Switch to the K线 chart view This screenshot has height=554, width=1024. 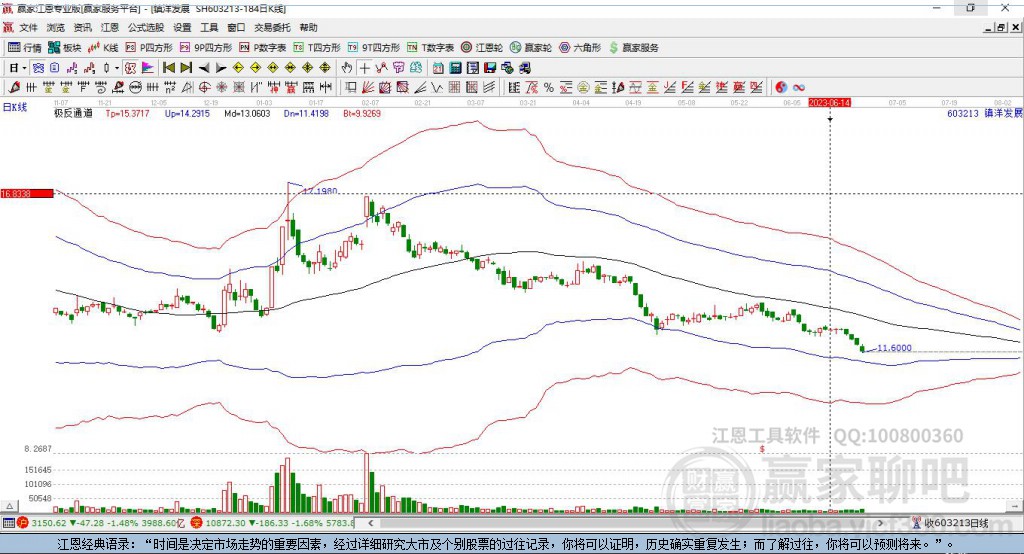pyautogui.click(x=103, y=48)
